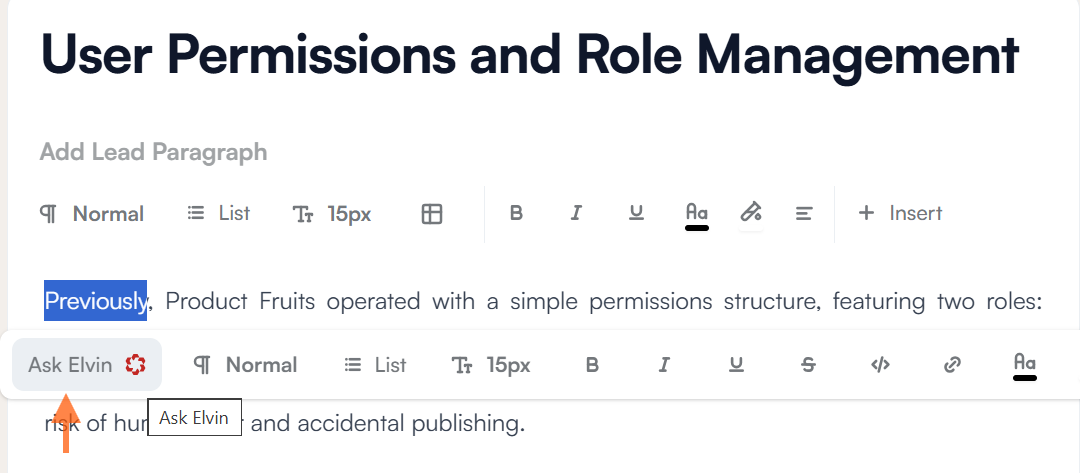Click the Ask Elvin button
This screenshot has width=1080, height=473.
click(87, 365)
